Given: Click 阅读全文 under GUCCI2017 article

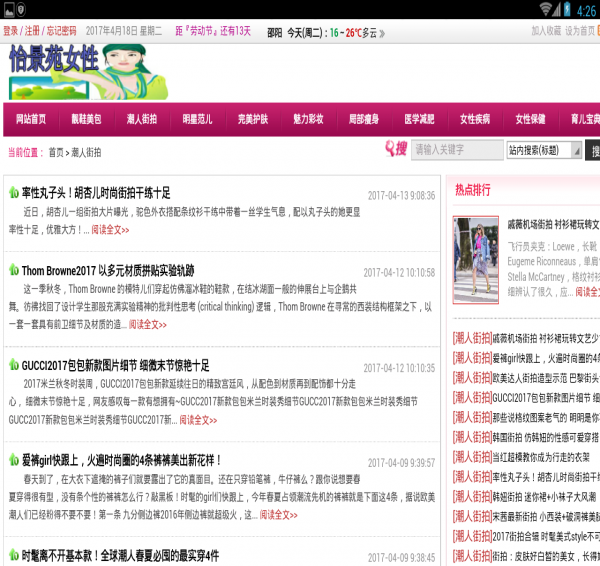Looking at the screenshot, I should coord(198,420).
